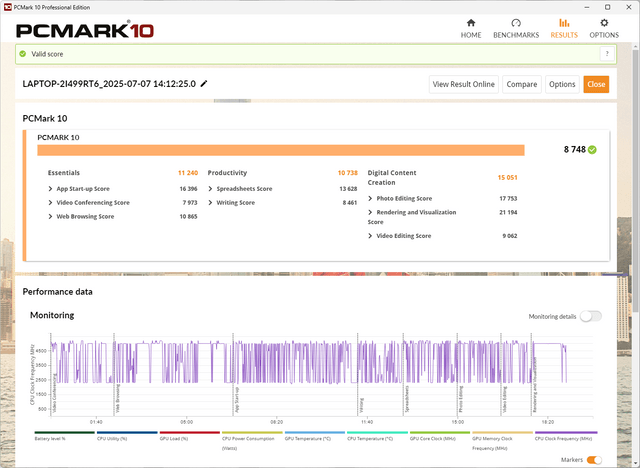
Task: Click View Result Online button
Action: [x=464, y=84]
